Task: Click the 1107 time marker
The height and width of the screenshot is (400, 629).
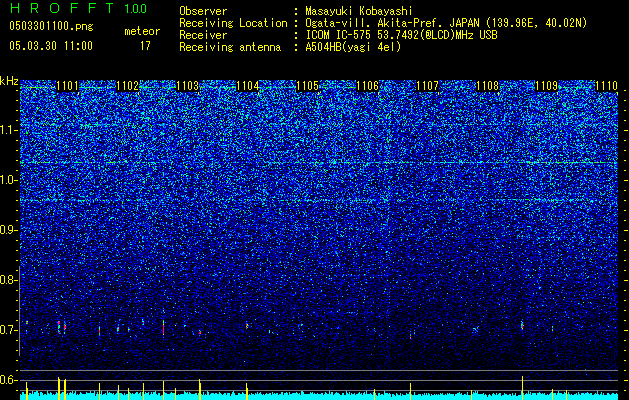Action: click(x=428, y=86)
